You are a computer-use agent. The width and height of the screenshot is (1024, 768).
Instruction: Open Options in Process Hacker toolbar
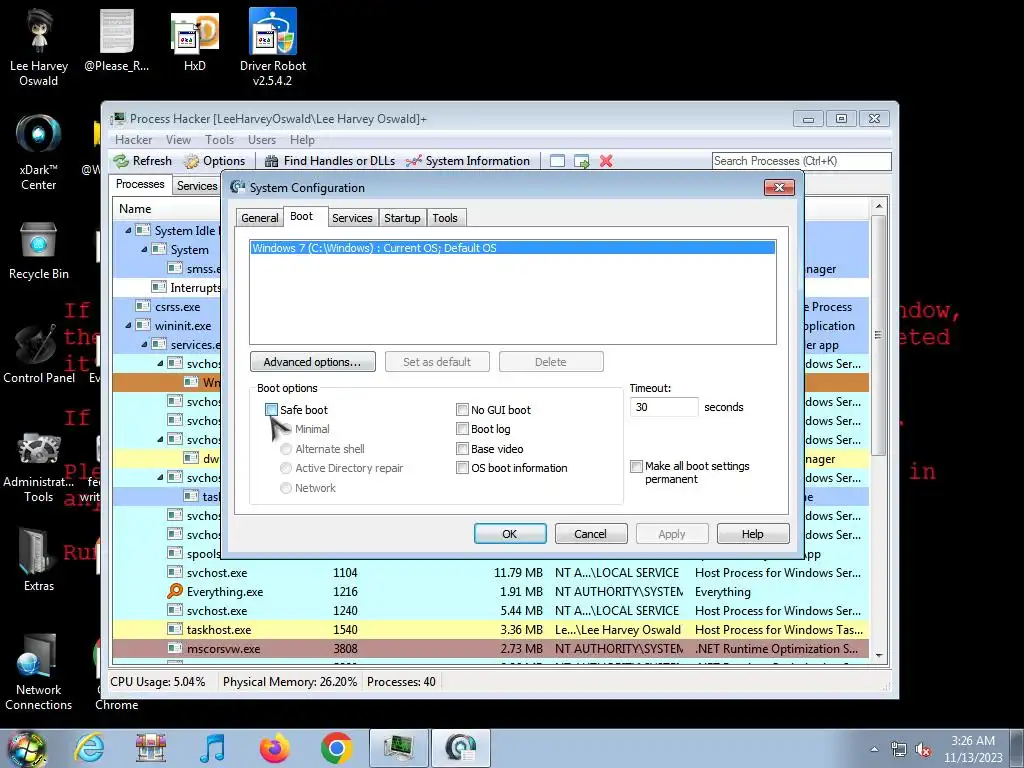point(214,161)
